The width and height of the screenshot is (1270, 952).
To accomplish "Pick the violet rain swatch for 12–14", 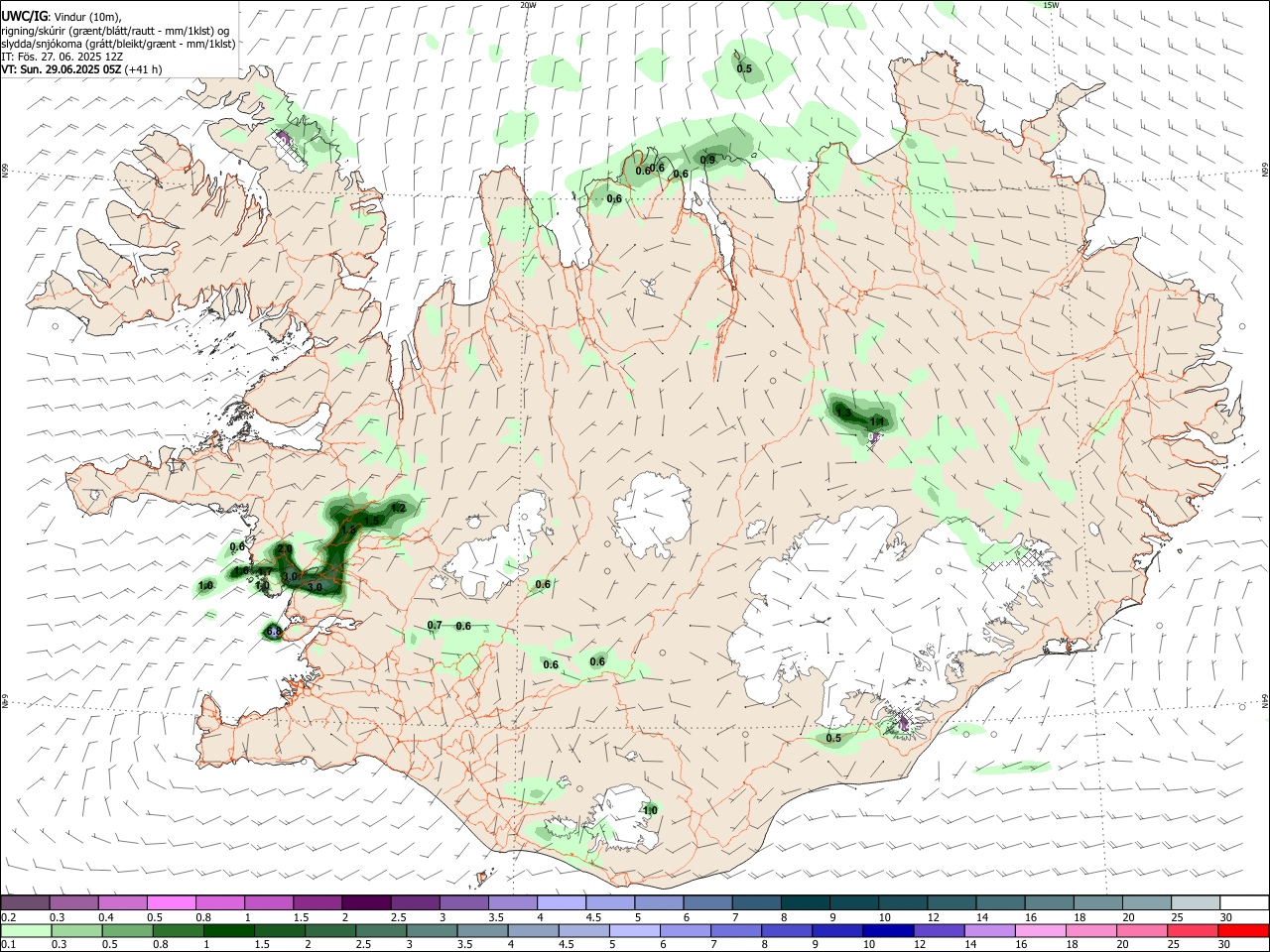I will click(940, 930).
